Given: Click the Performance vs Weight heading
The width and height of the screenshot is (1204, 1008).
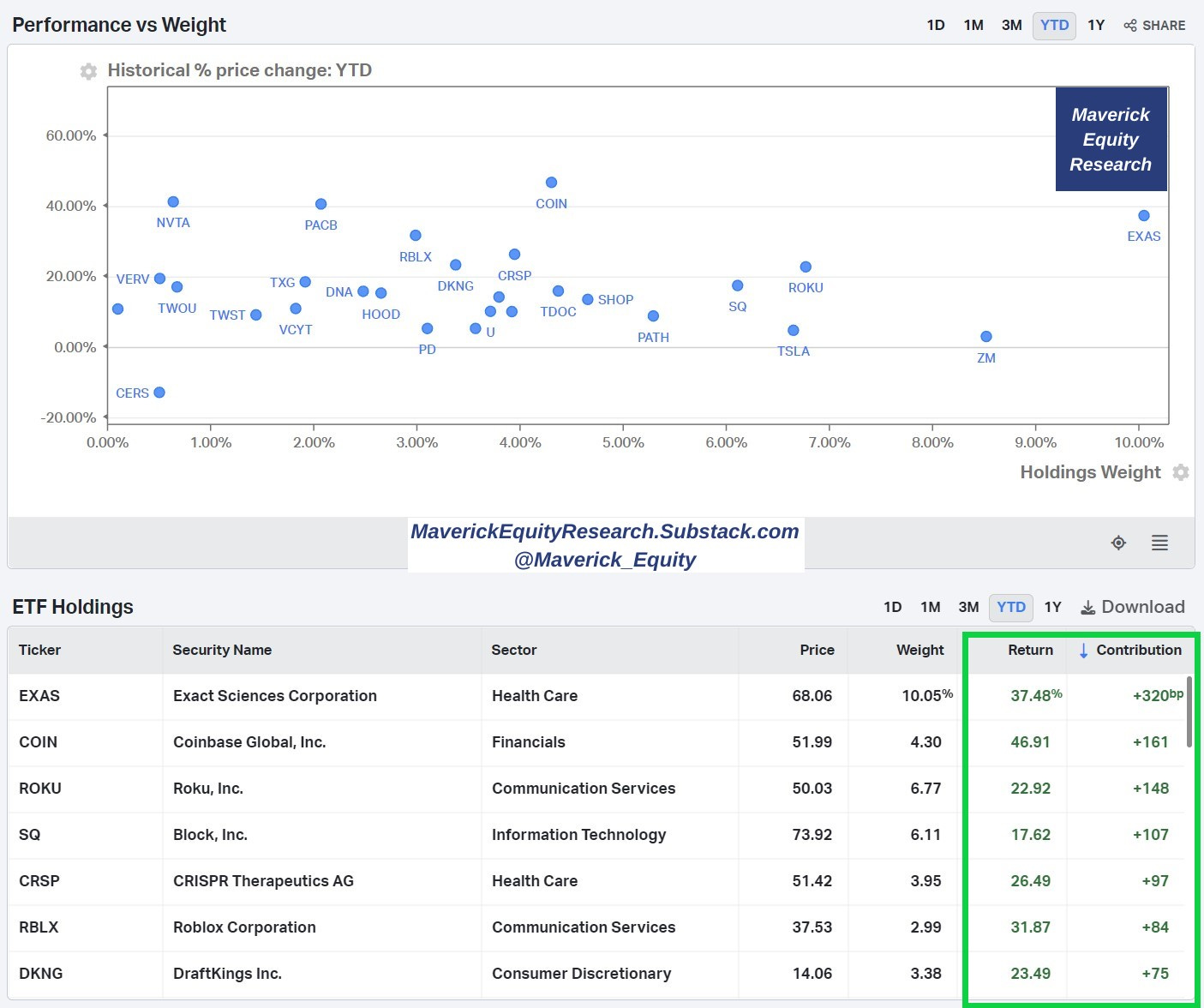Looking at the screenshot, I should (x=119, y=25).
